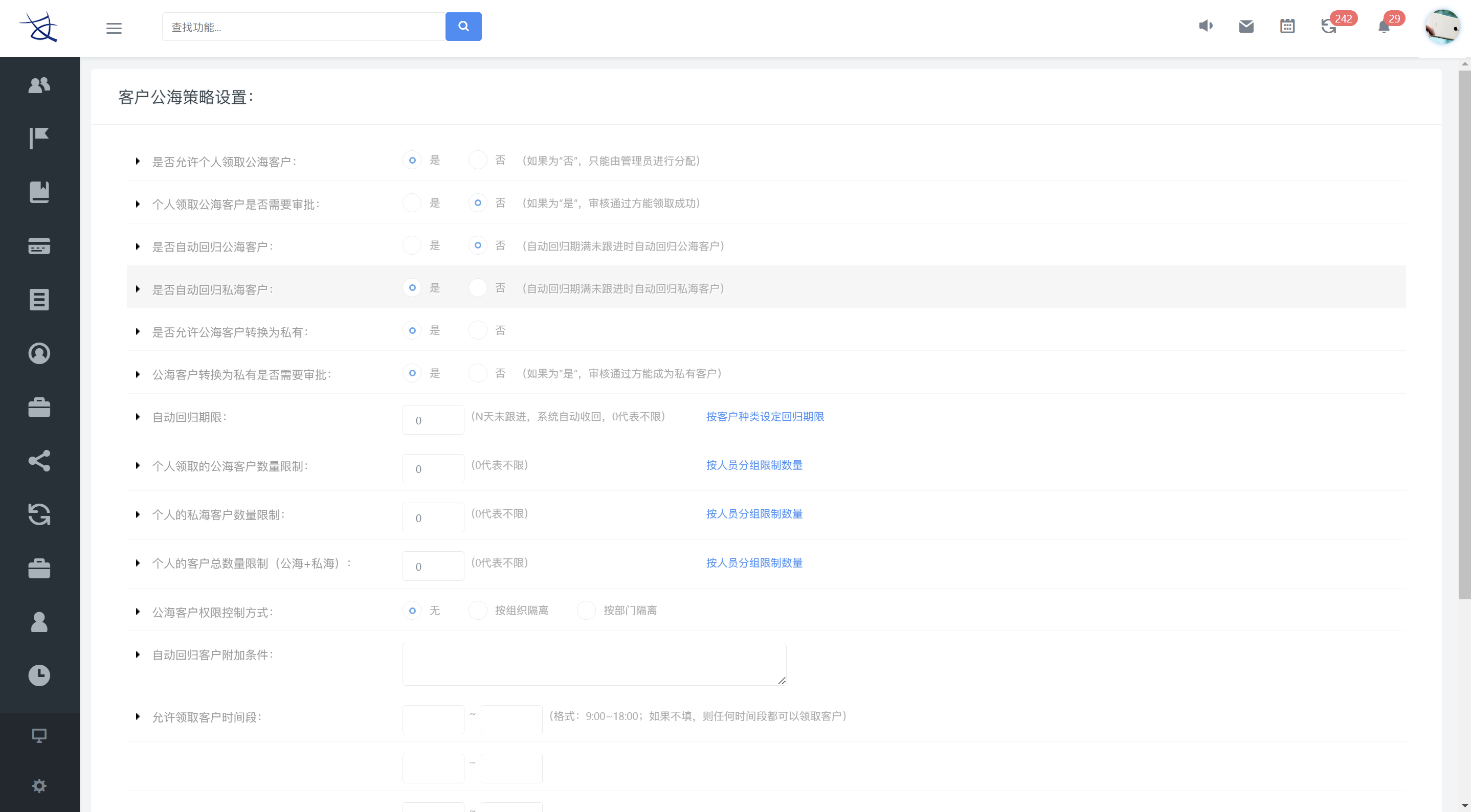Expand the 公海客户权限控制方式 row arrow
Image resolution: width=1471 pixels, height=812 pixels.
138,612
